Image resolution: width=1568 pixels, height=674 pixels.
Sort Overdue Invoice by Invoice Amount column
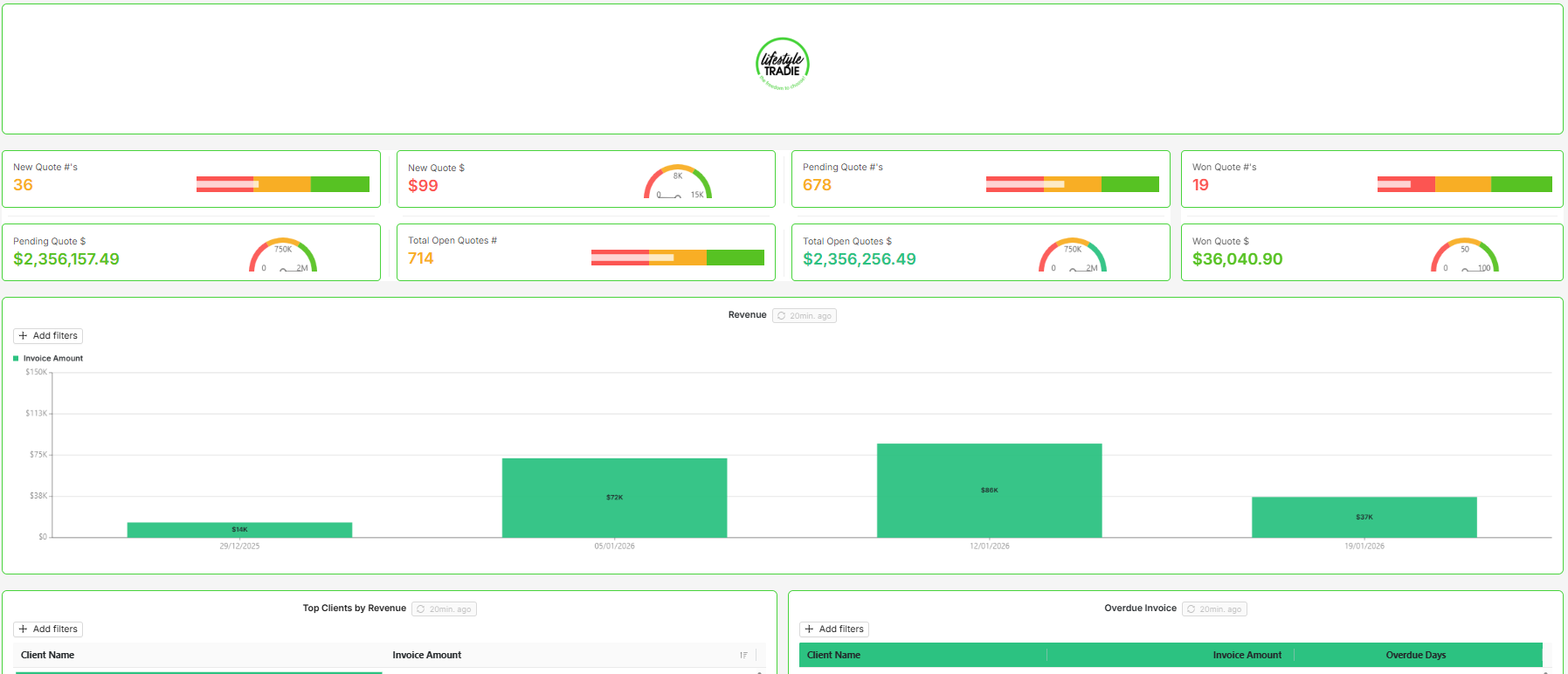tap(1247, 656)
